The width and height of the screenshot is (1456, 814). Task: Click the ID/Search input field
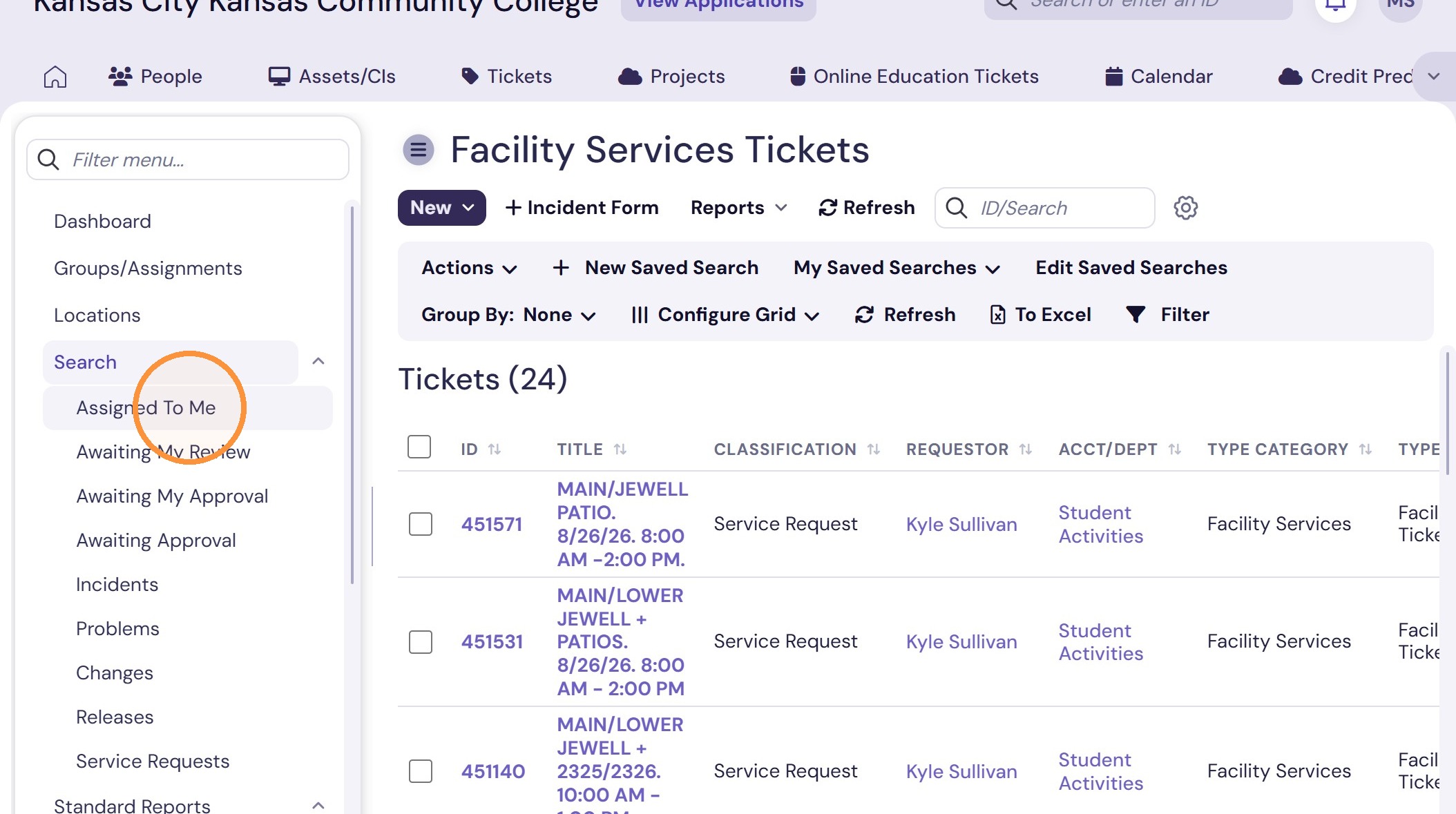[1044, 208]
